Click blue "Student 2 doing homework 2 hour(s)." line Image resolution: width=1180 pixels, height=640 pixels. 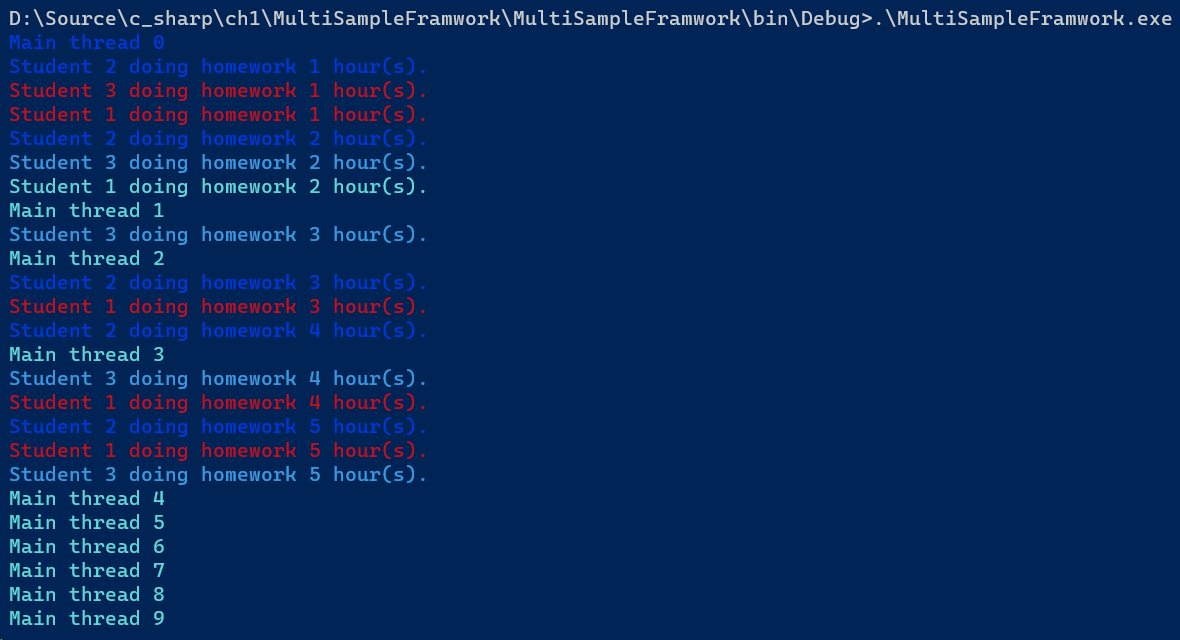218,139
